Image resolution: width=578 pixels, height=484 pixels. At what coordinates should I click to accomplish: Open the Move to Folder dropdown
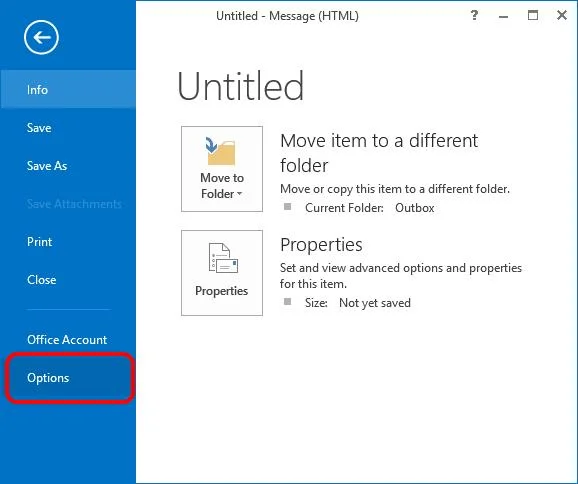[222, 169]
